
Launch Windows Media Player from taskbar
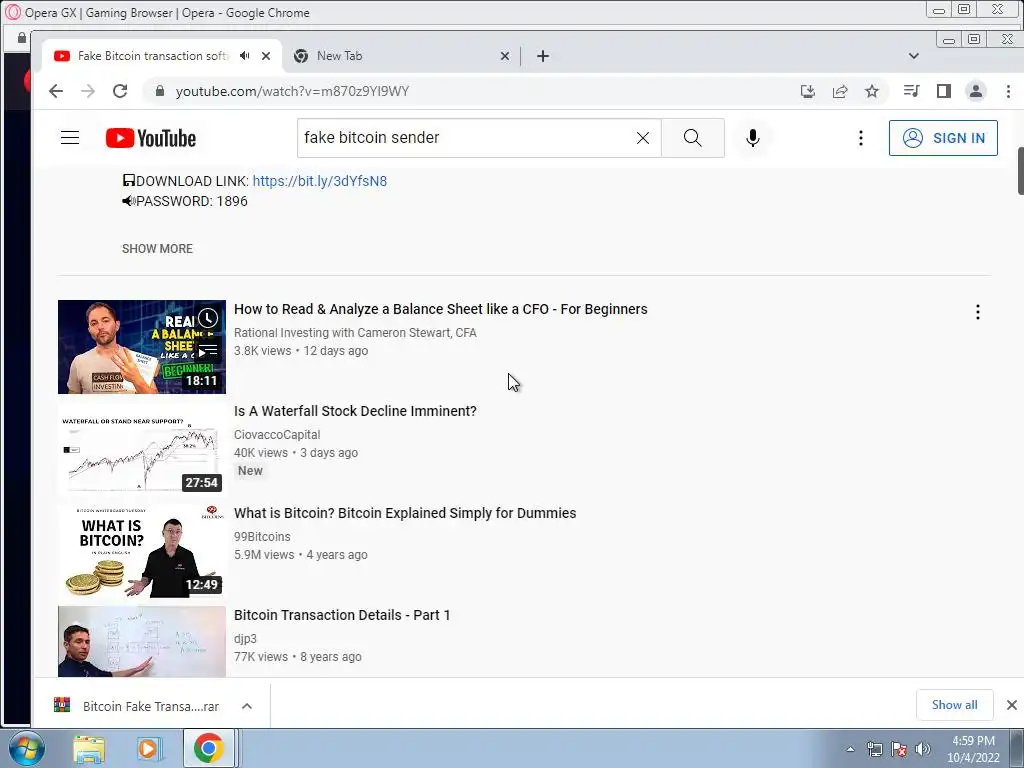[x=148, y=749]
